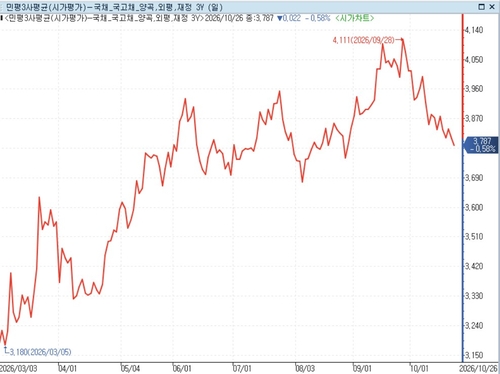Image resolution: width=500 pixels, height=374 pixels.
Task: Click the 08/03 date label
Action: point(305,369)
